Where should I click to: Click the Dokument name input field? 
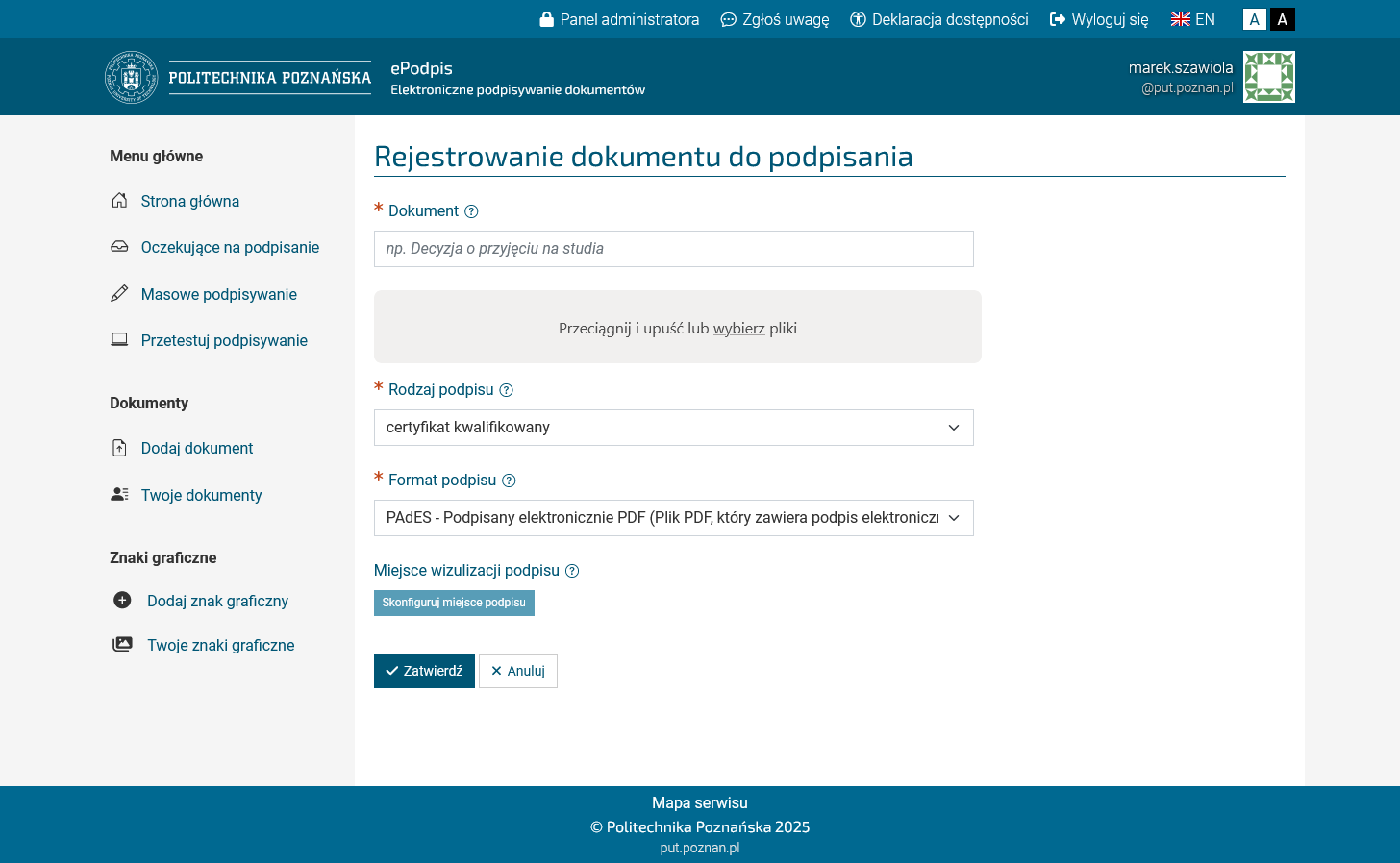(673, 249)
